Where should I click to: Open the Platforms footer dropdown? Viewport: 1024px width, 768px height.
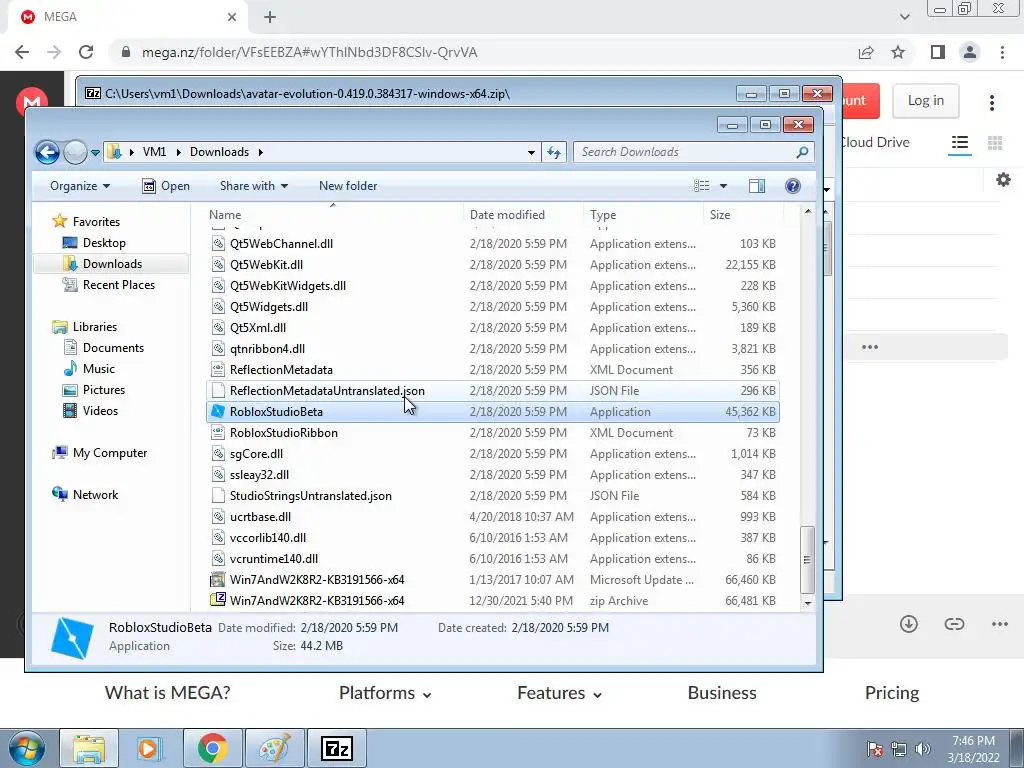tap(385, 693)
